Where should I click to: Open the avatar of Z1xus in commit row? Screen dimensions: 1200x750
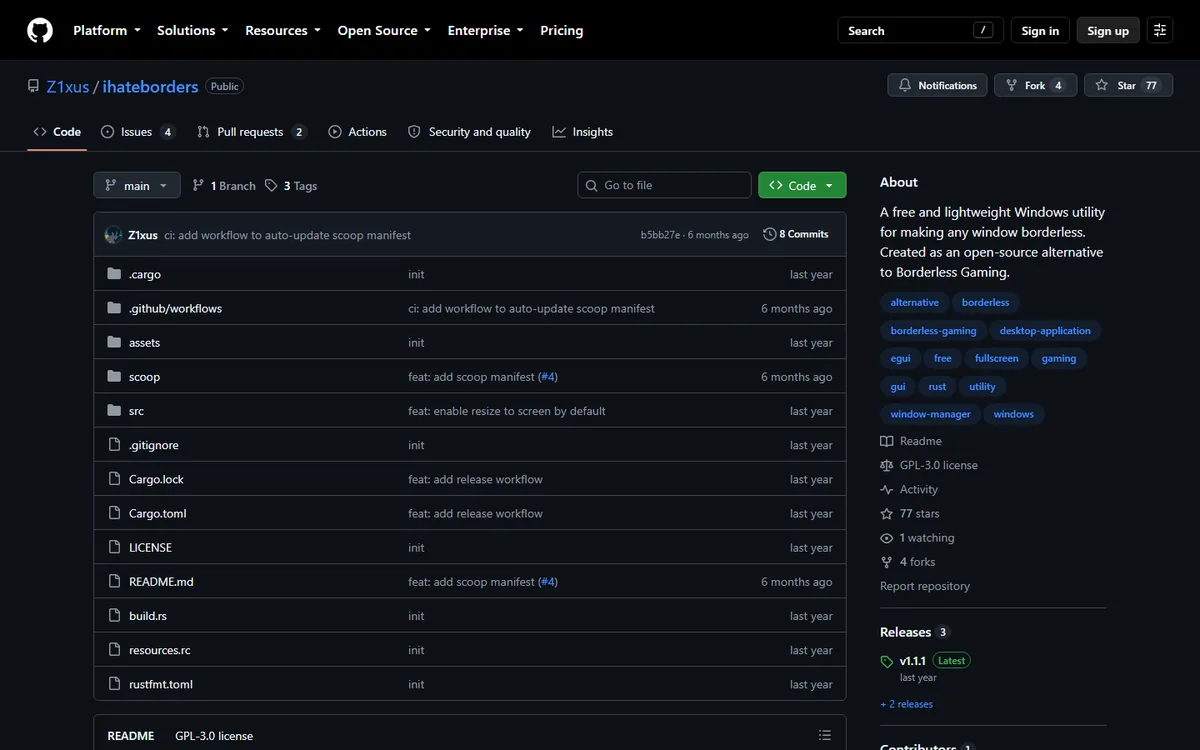(x=114, y=235)
